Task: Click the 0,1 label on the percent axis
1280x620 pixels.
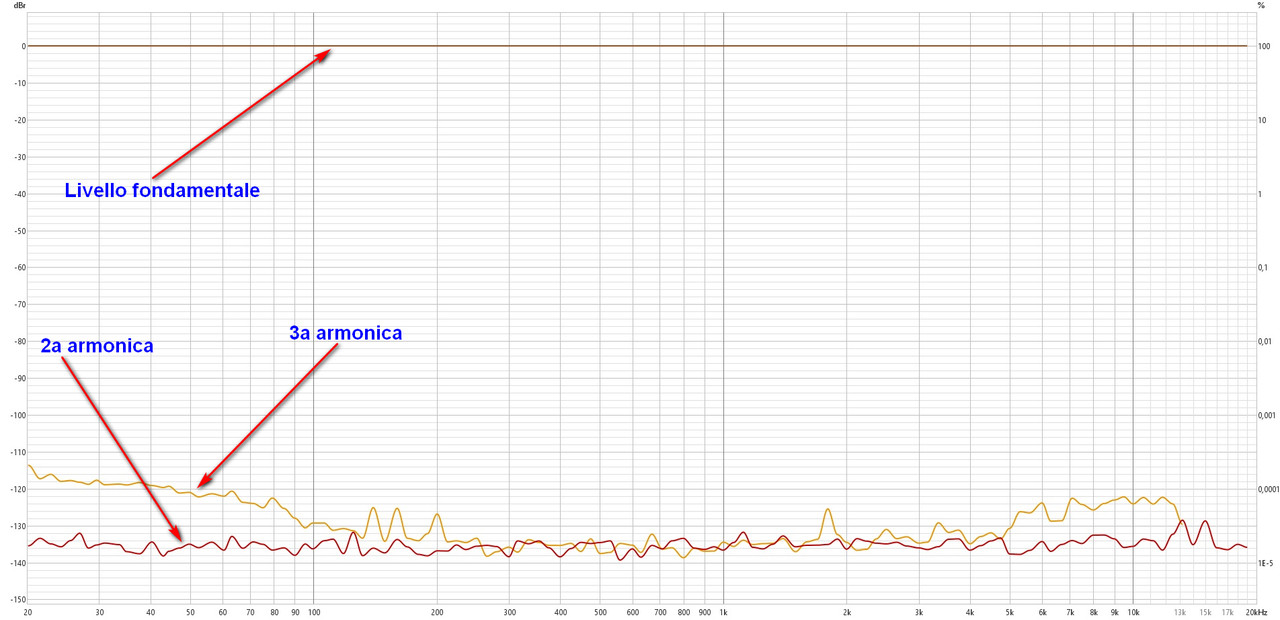Action: pyautogui.click(x=1263, y=267)
